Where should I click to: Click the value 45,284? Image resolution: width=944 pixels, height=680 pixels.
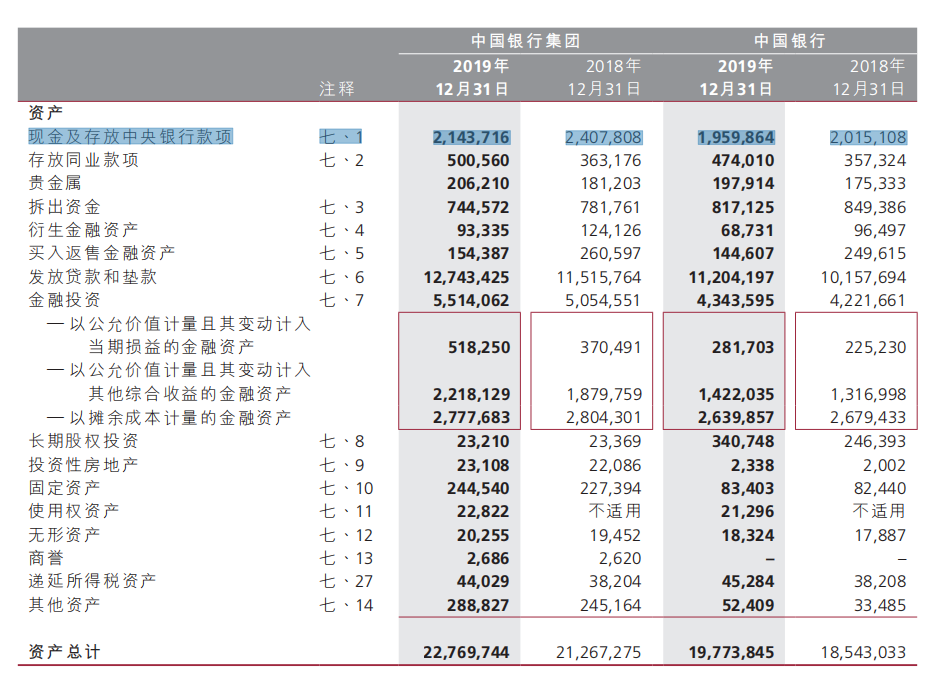748,581
